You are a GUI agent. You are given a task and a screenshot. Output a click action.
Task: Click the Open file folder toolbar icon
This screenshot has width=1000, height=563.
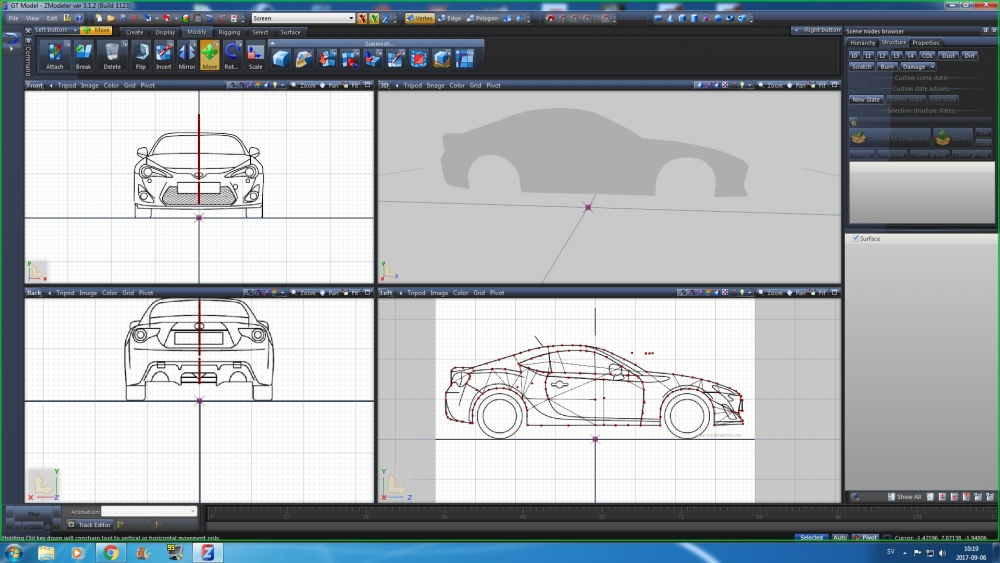pyautogui.click(x=111, y=18)
